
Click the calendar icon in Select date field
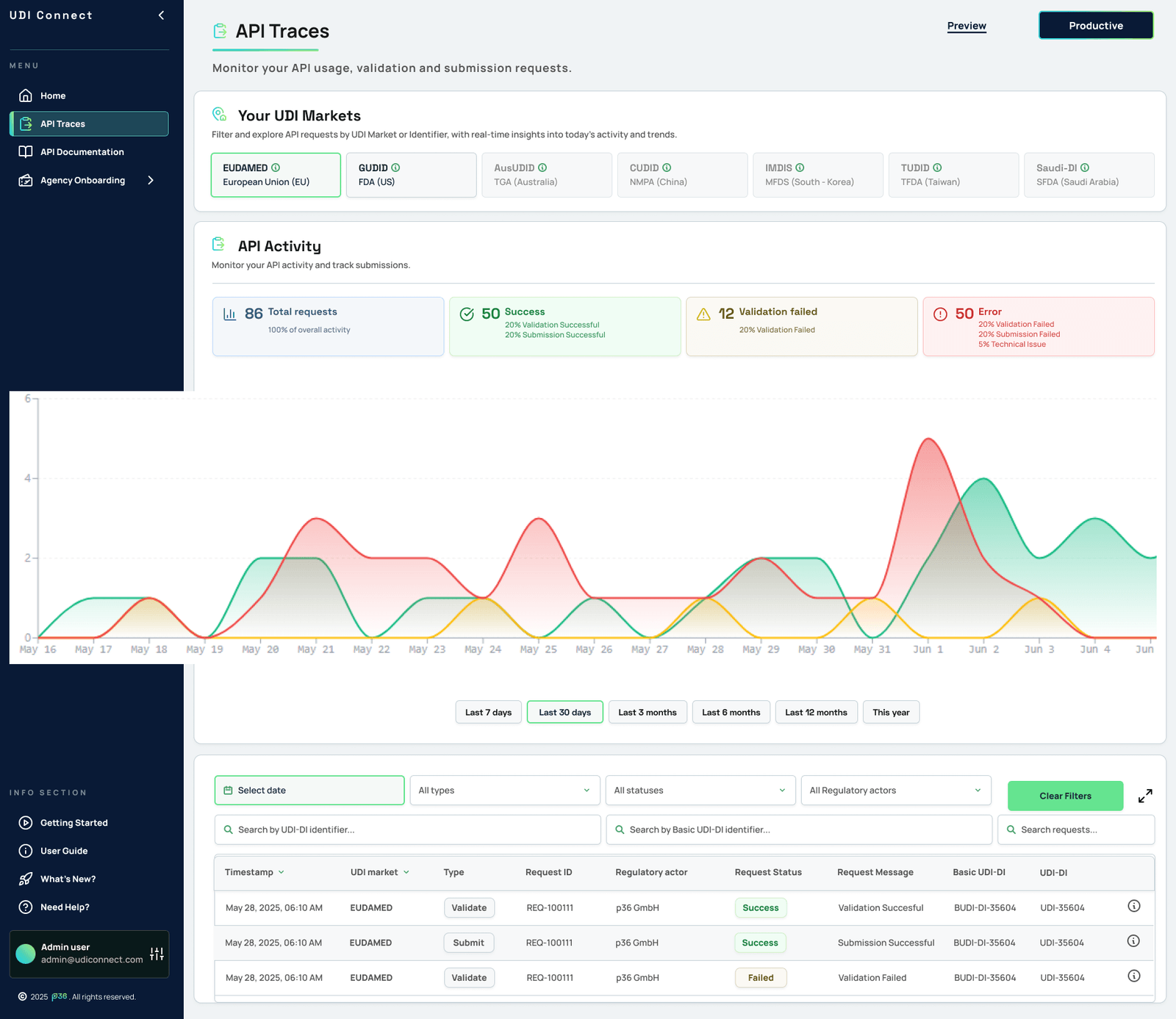[x=227, y=790]
